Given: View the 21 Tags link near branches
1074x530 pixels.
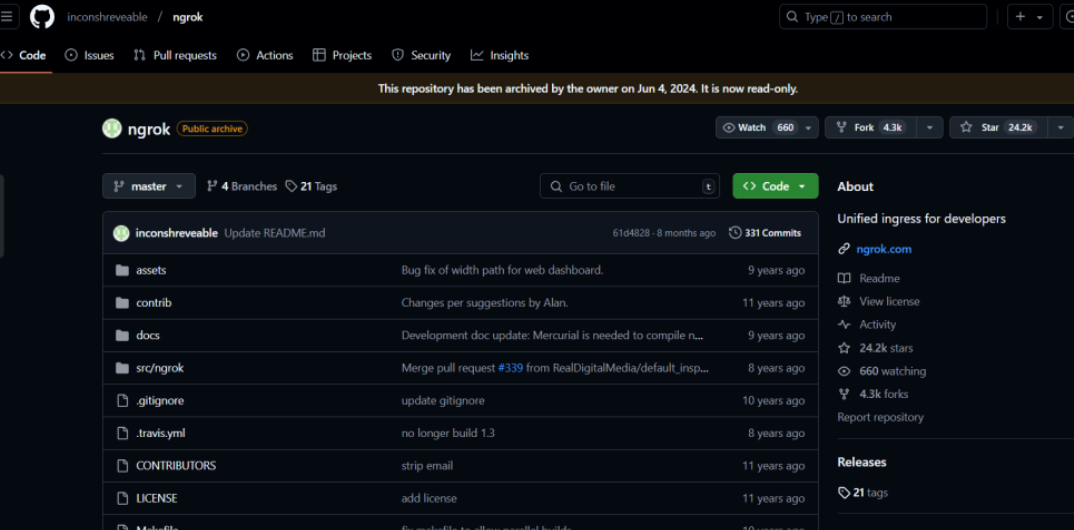Looking at the screenshot, I should click(311, 186).
